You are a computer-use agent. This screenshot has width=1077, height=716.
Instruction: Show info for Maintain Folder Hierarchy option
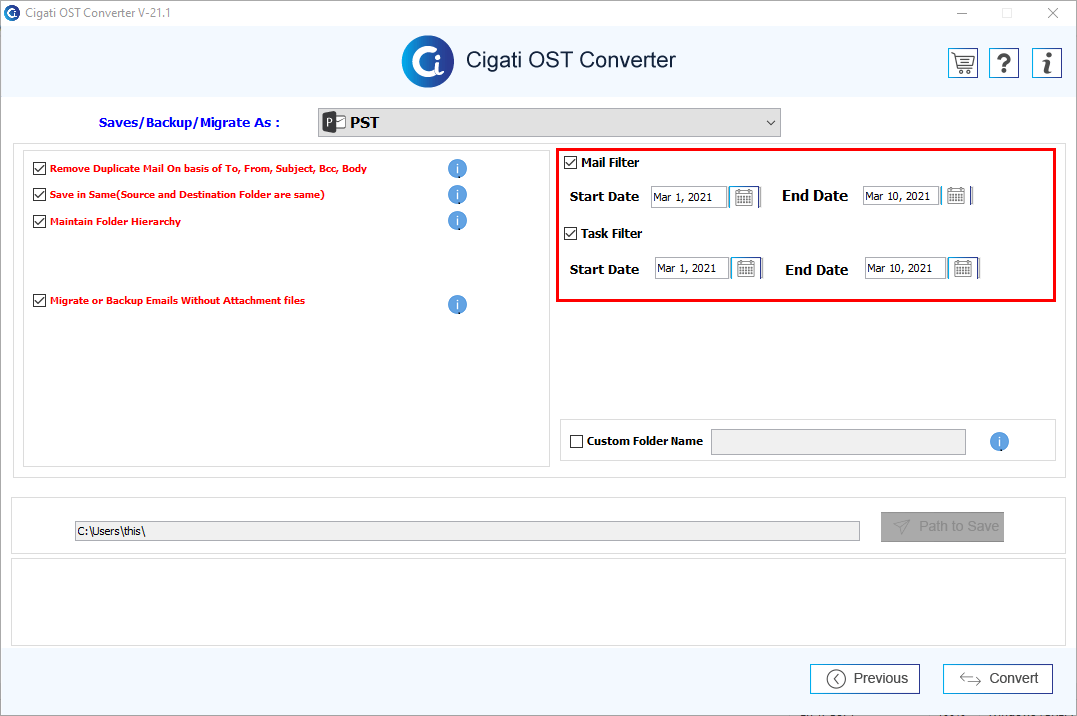(457, 221)
